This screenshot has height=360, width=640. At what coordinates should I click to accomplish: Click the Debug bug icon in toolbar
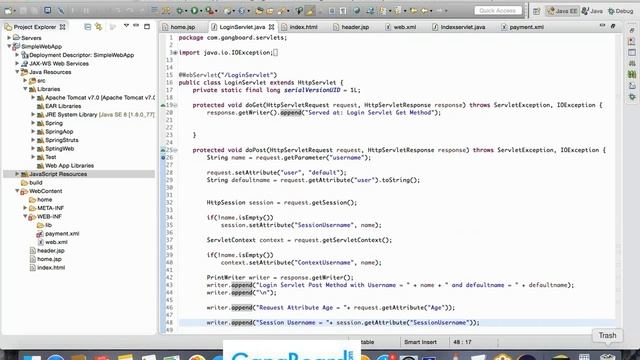(x=180, y=11)
